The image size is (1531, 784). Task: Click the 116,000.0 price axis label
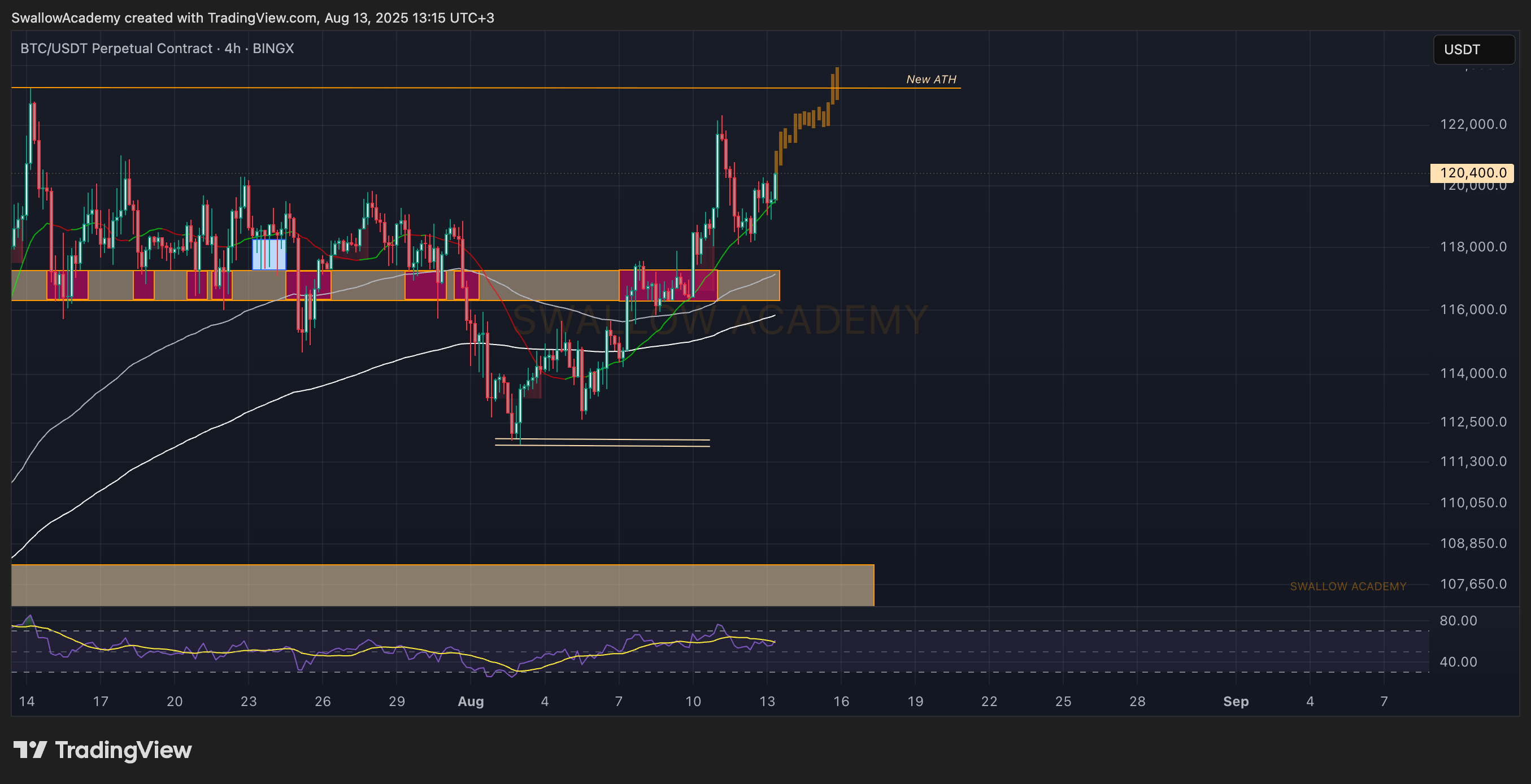(1473, 309)
